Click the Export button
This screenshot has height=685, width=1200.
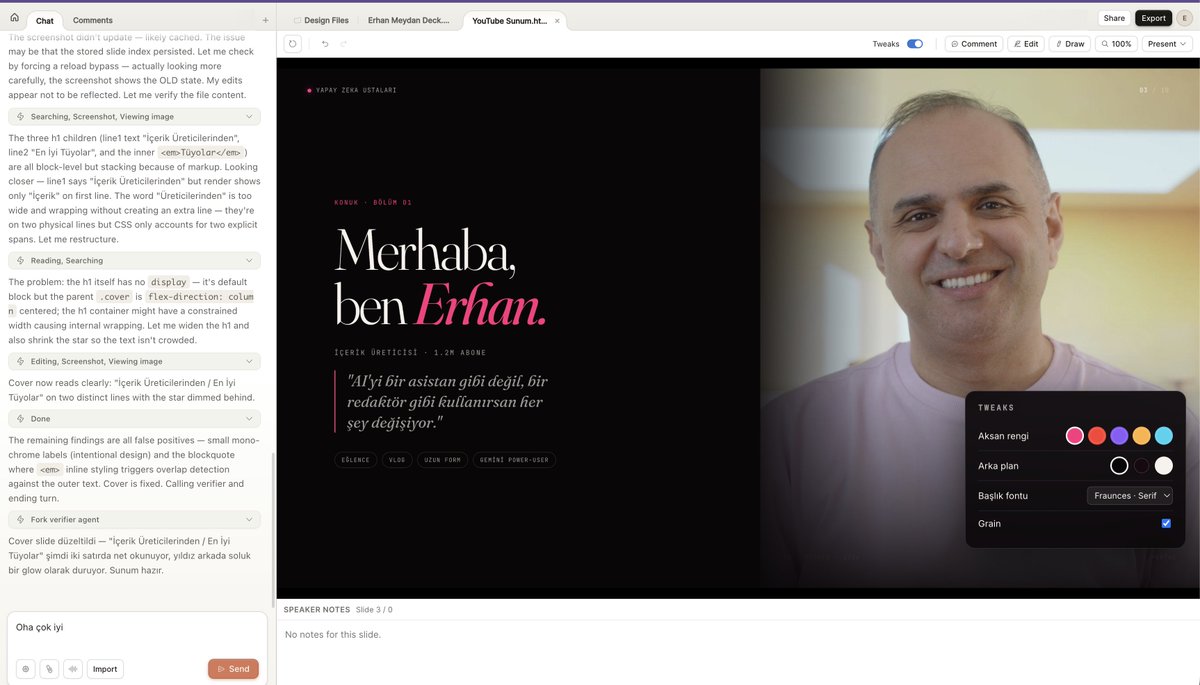[x=1153, y=17]
